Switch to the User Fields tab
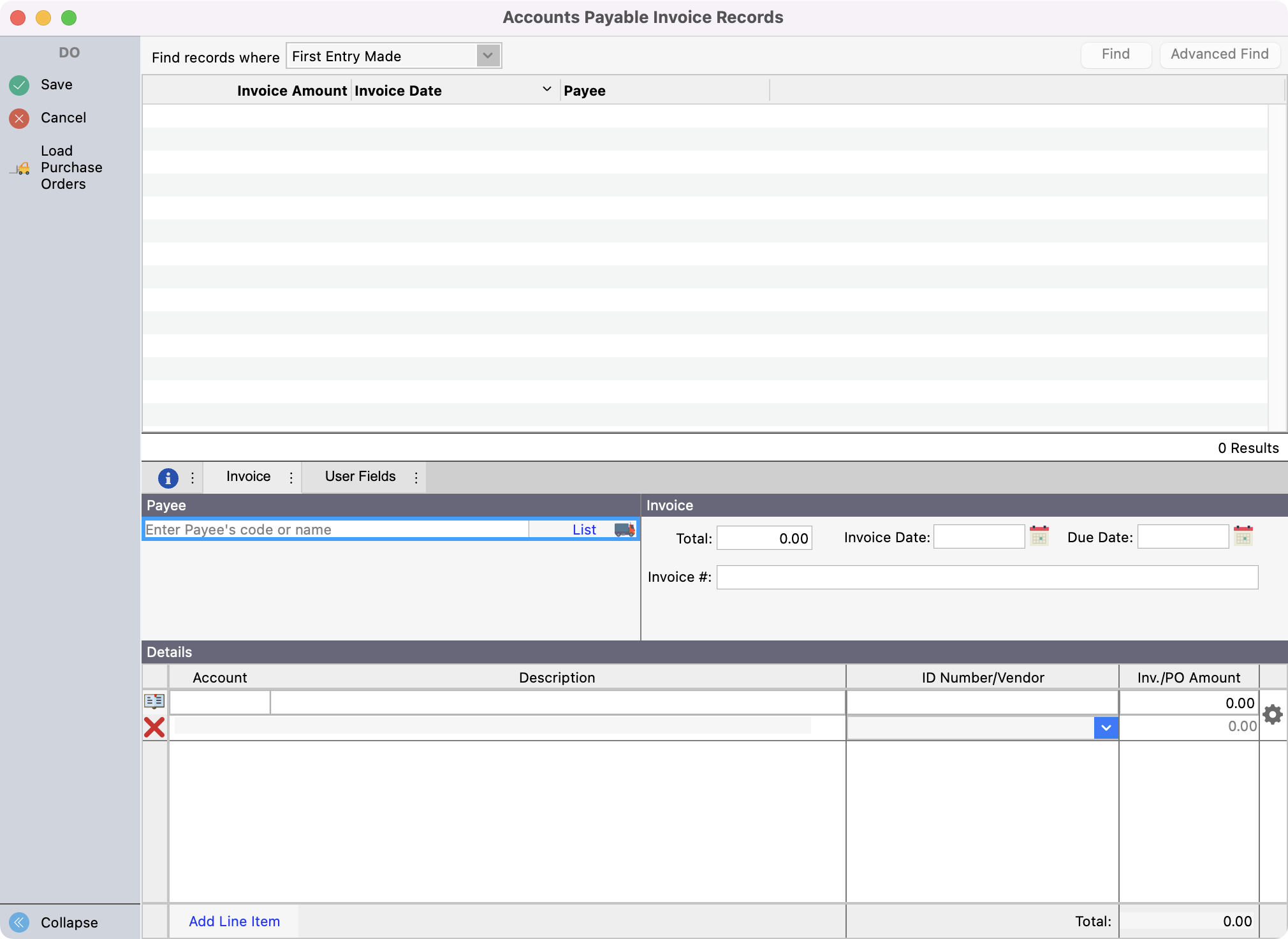The image size is (1288, 939). click(x=360, y=477)
